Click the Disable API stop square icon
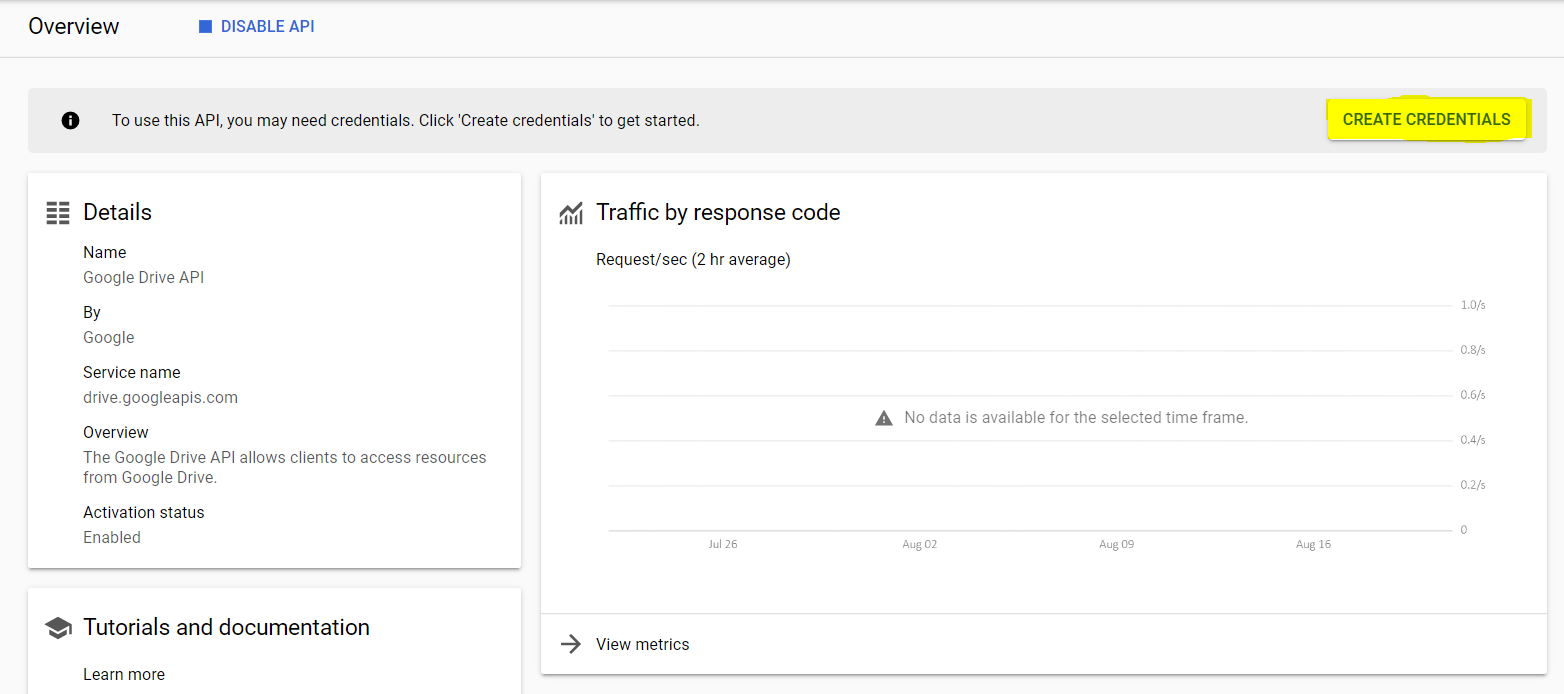 click(x=205, y=27)
